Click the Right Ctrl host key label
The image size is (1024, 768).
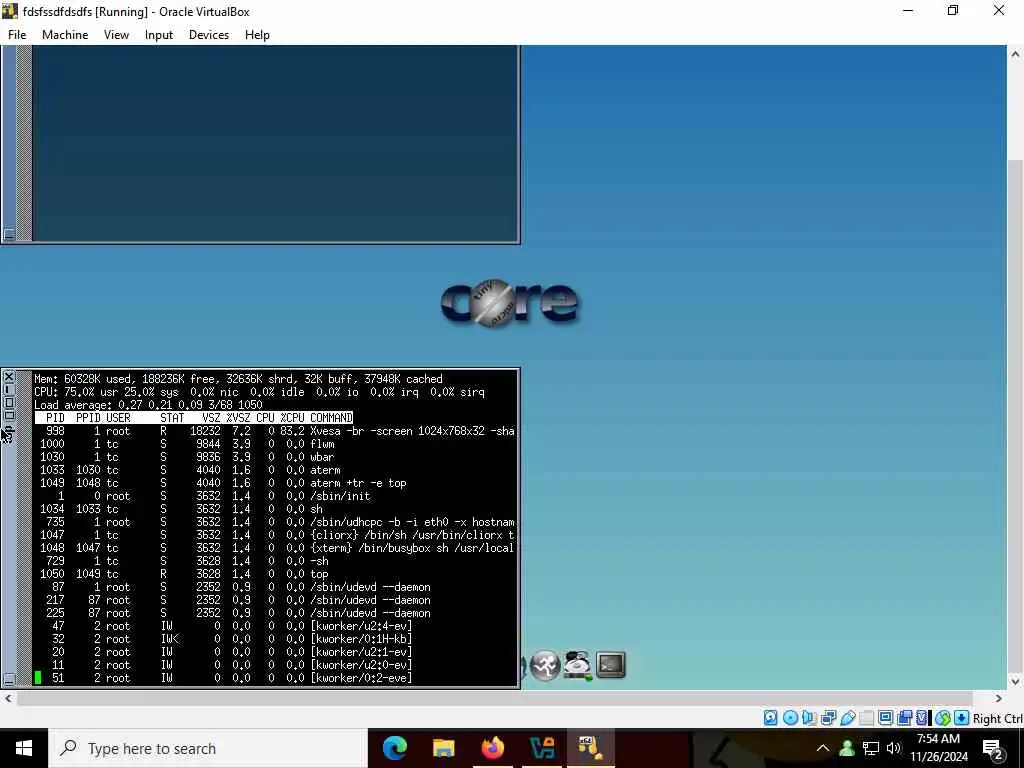(998, 718)
